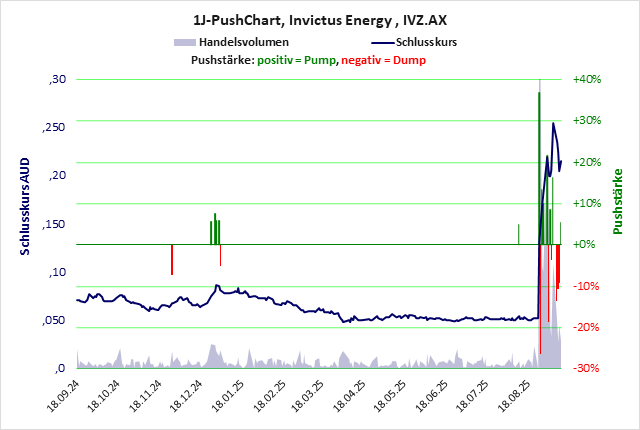This screenshot has height=430, width=640.
Task: Click the isolated thin green bar before 18.08.25 spike
Action: pyautogui.click(x=519, y=234)
